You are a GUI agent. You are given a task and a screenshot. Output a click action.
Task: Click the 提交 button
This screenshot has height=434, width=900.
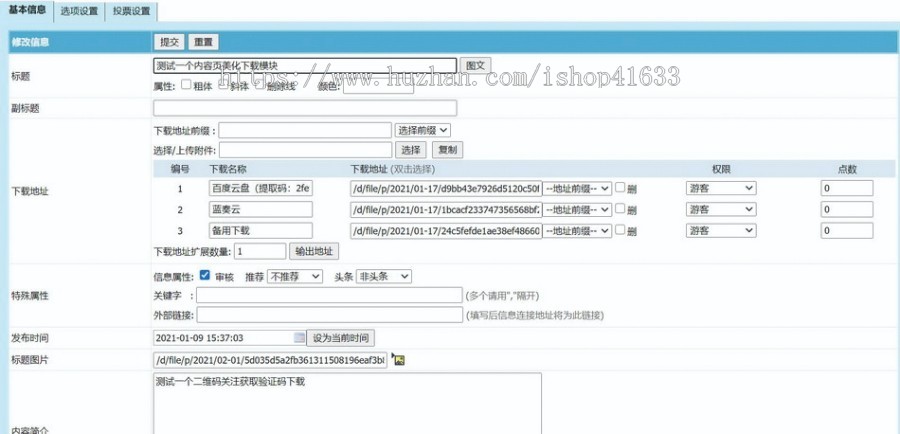(x=169, y=42)
